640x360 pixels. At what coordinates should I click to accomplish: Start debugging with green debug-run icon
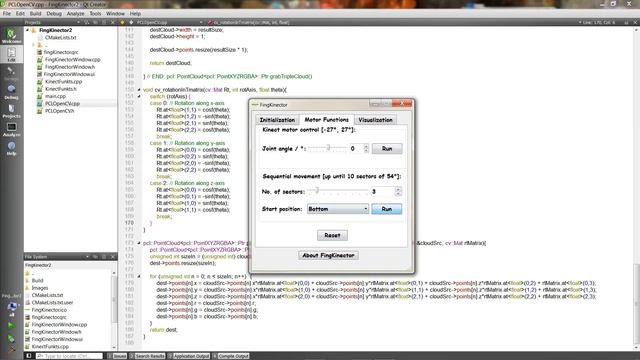pyautogui.click(x=11, y=338)
